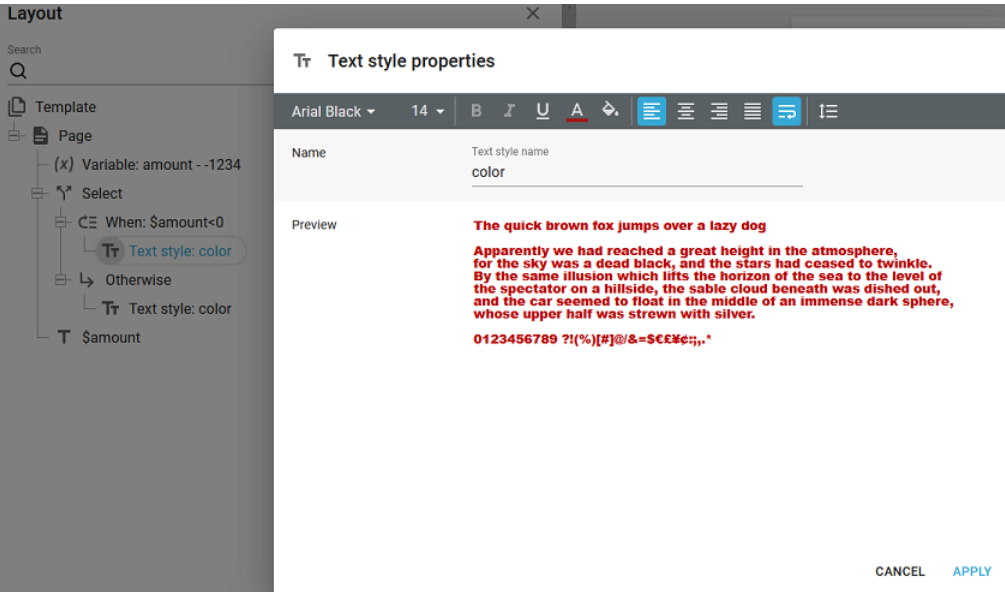Toggle the word wrap option

click(786, 111)
